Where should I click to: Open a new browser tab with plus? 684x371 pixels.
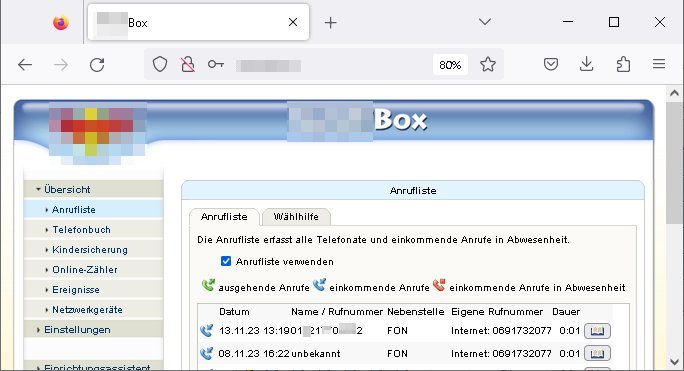coord(331,23)
